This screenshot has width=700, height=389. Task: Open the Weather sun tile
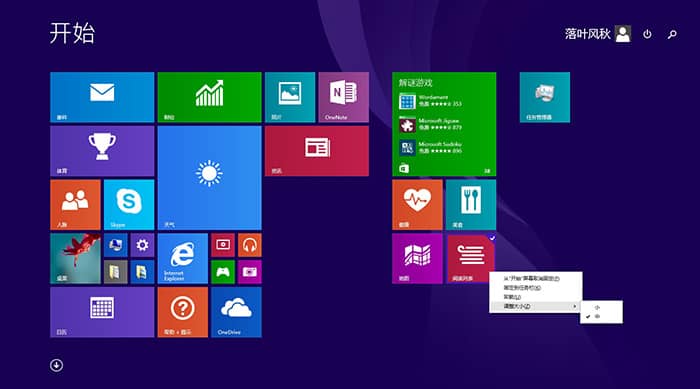(209, 178)
